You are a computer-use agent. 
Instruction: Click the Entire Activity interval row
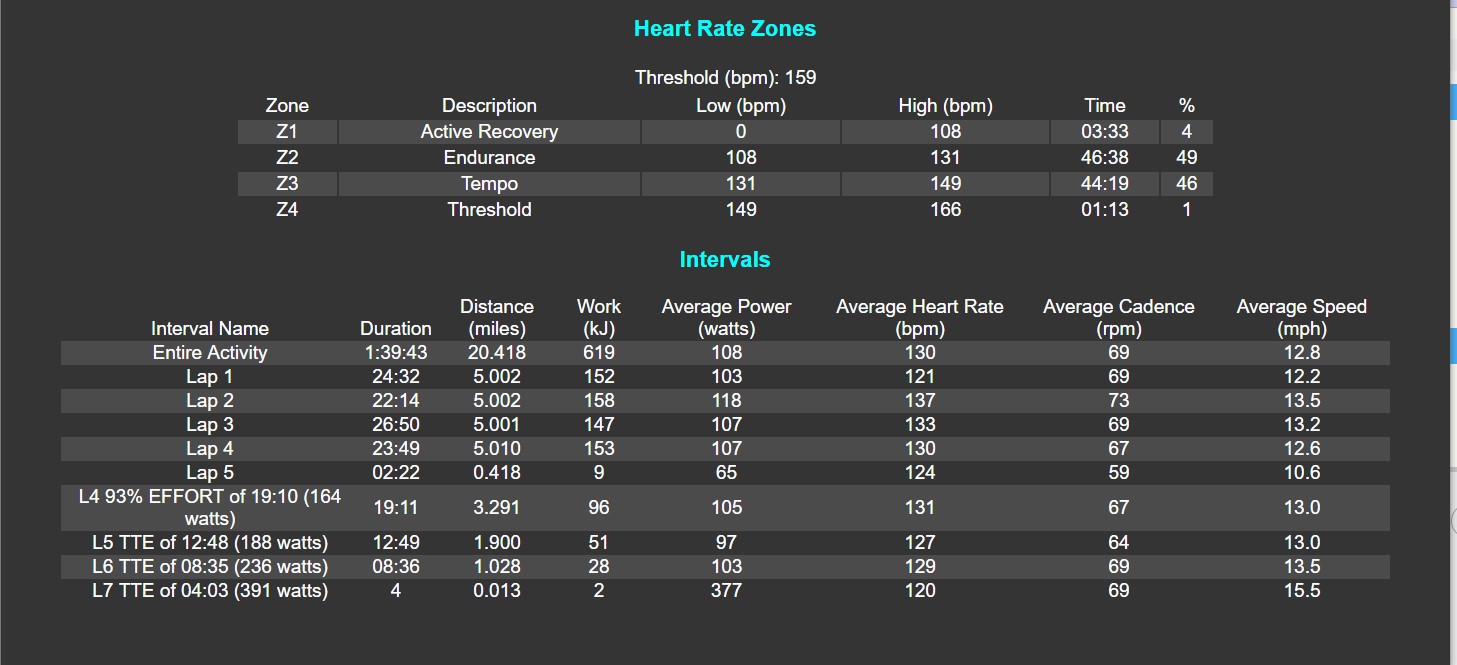coord(725,353)
